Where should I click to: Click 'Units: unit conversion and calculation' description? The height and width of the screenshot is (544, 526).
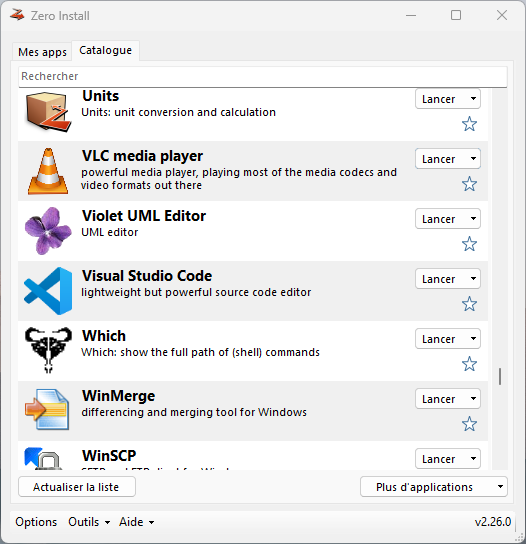click(x=178, y=112)
